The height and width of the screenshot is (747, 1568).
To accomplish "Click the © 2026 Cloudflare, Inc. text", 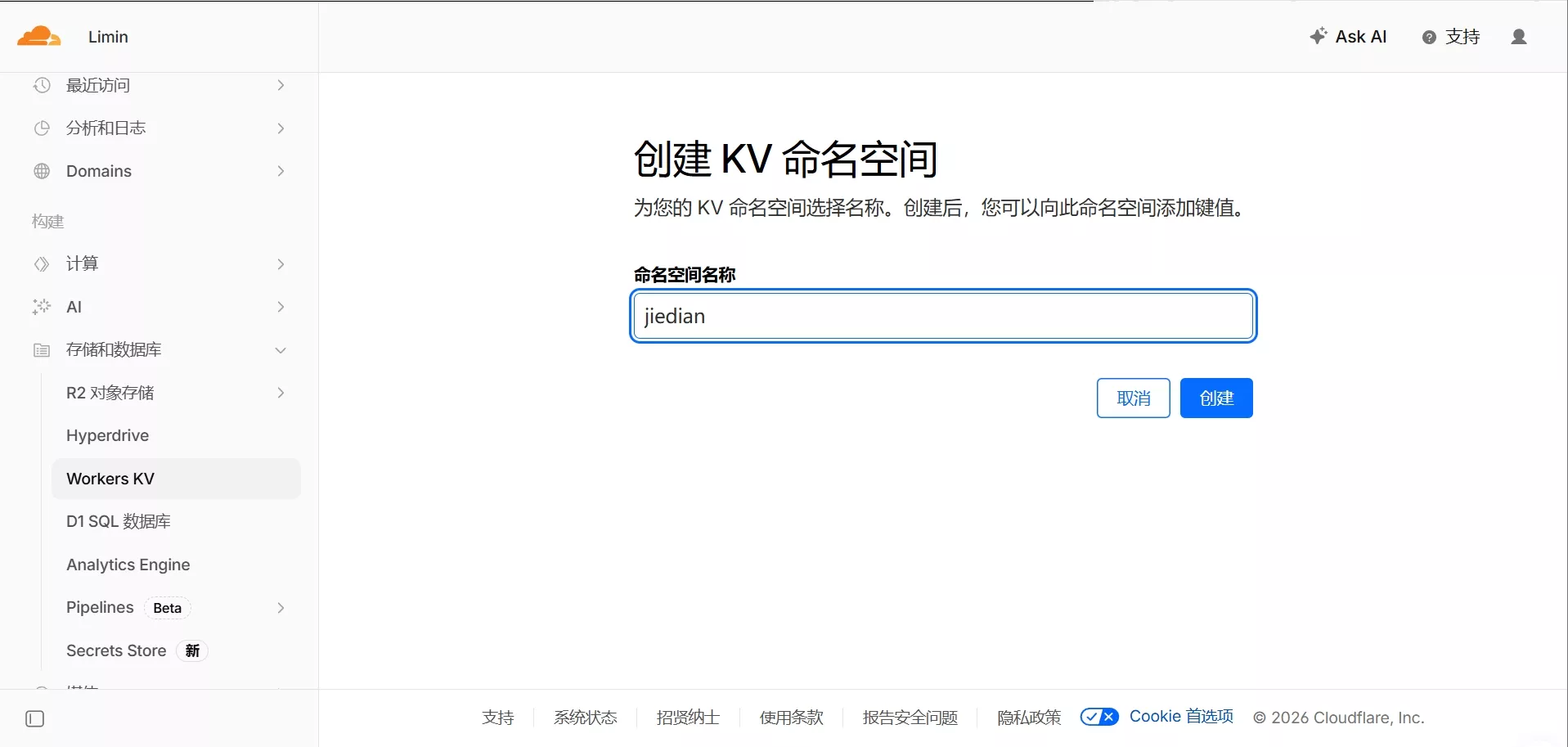I will pos(1339,718).
